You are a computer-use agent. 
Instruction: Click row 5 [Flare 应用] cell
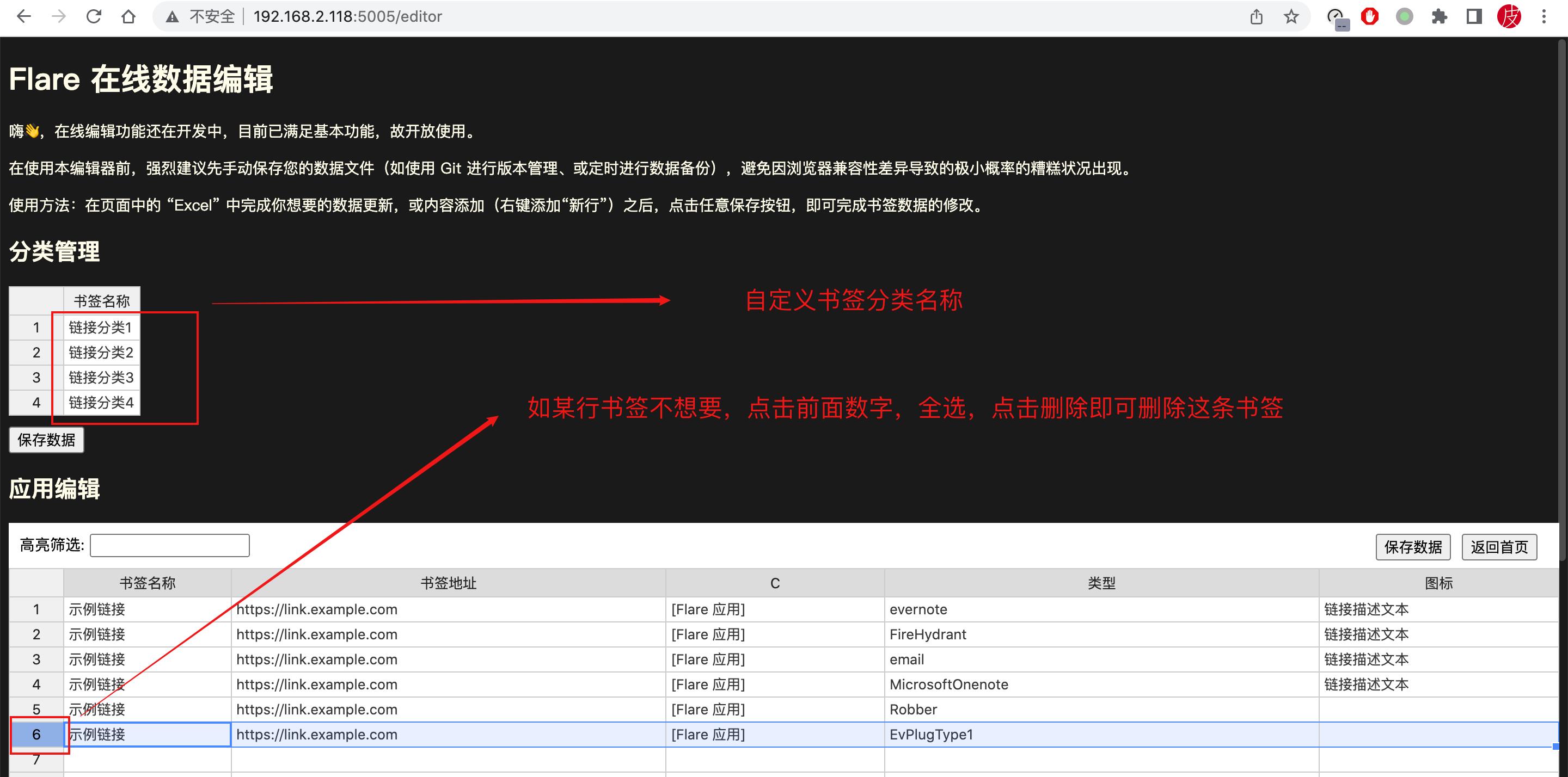775,710
